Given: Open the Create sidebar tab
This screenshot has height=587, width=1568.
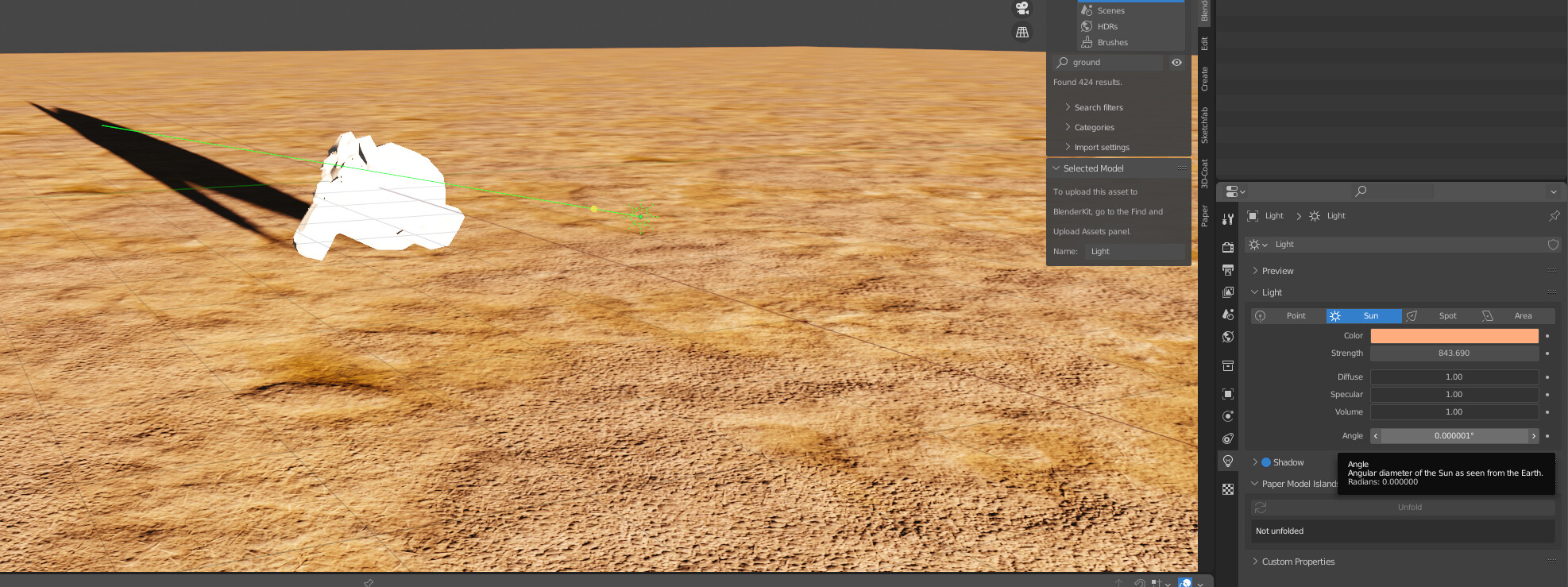Looking at the screenshot, I should pos(1204,79).
